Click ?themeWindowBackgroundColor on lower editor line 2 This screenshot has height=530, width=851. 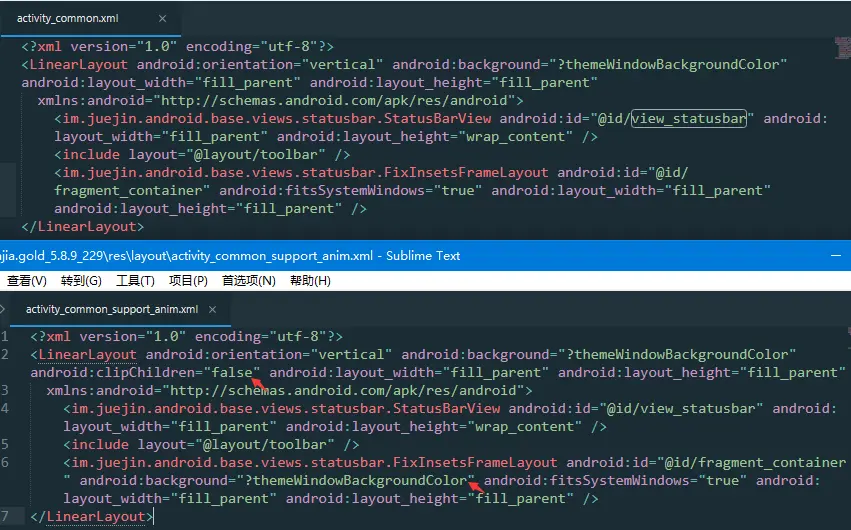[x=677, y=354]
